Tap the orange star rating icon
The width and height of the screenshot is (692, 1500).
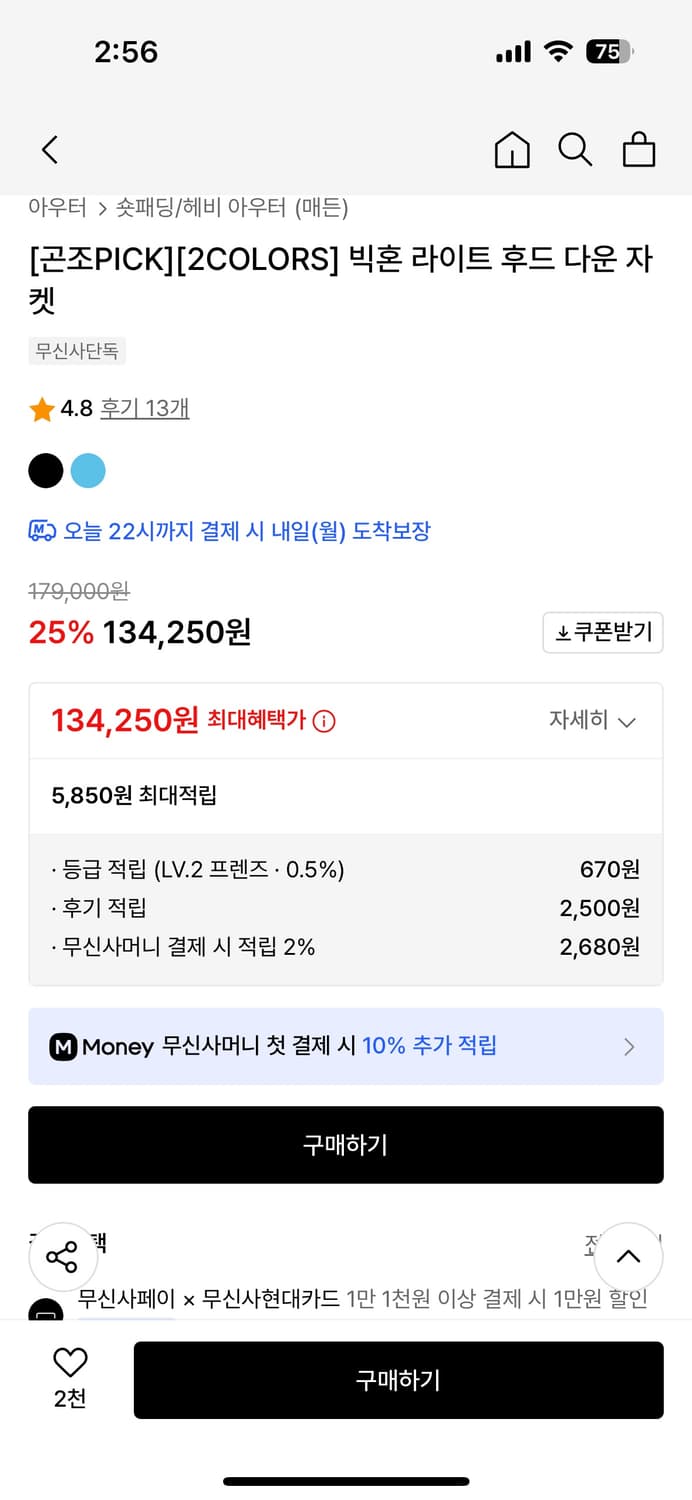click(x=42, y=409)
